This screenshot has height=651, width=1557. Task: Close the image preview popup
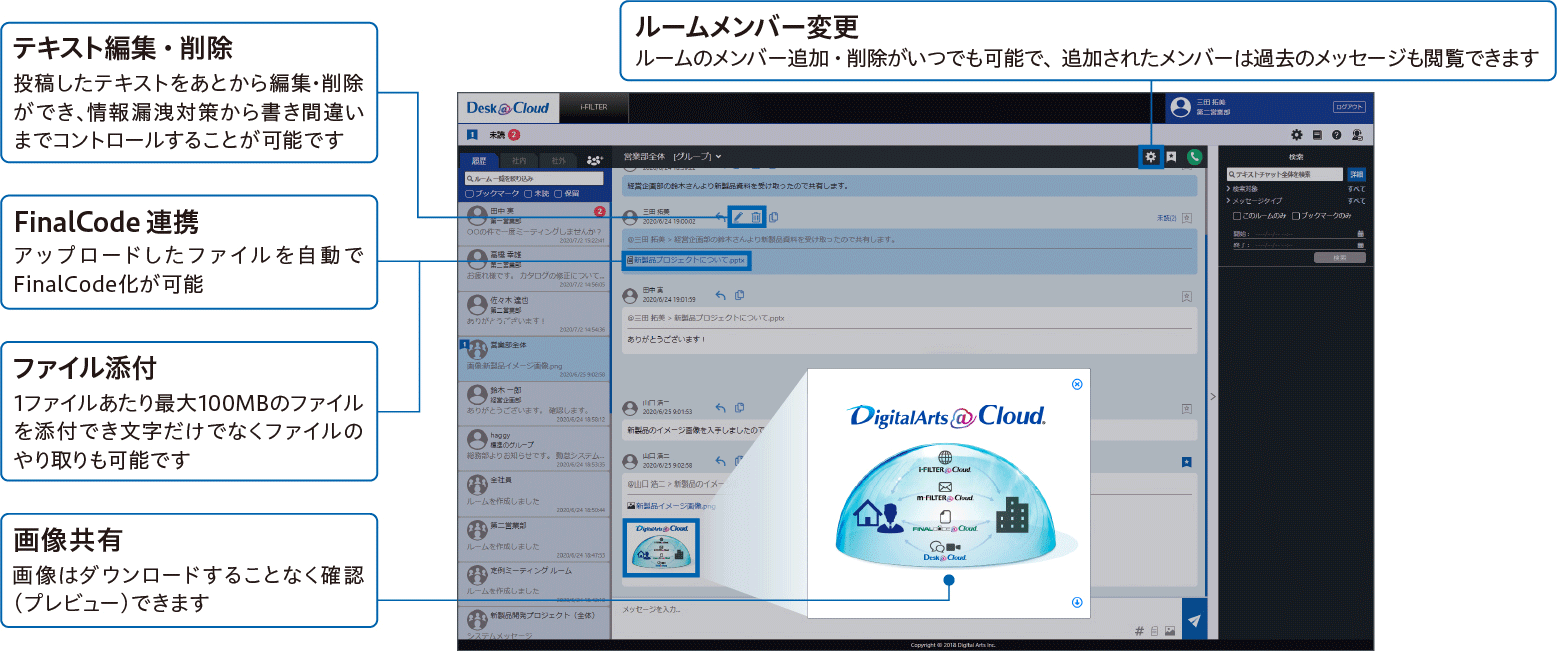[1077, 384]
